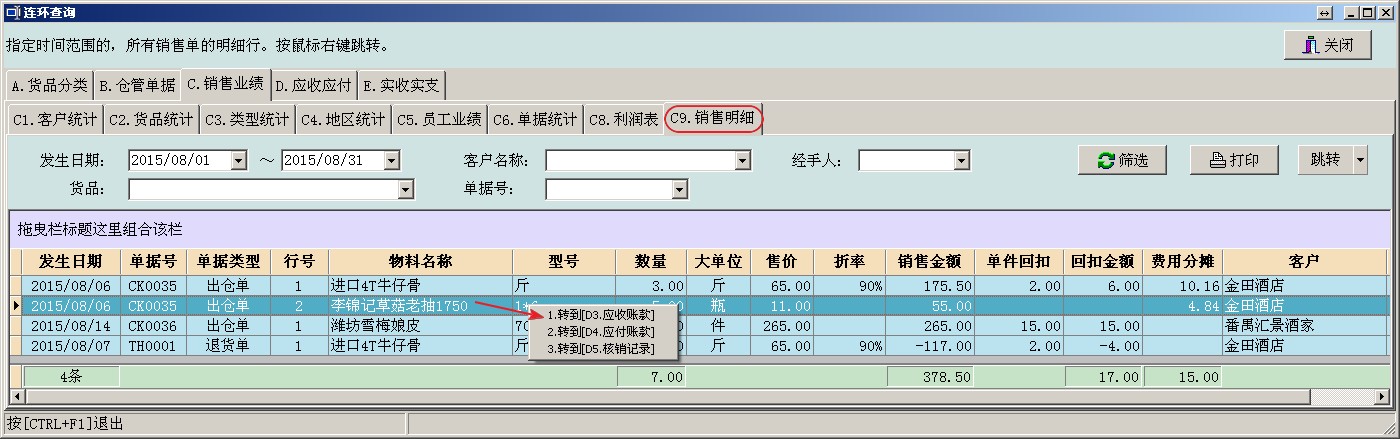
Task: Click the -117.00 sales amount cell
Action: click(930, 345)
